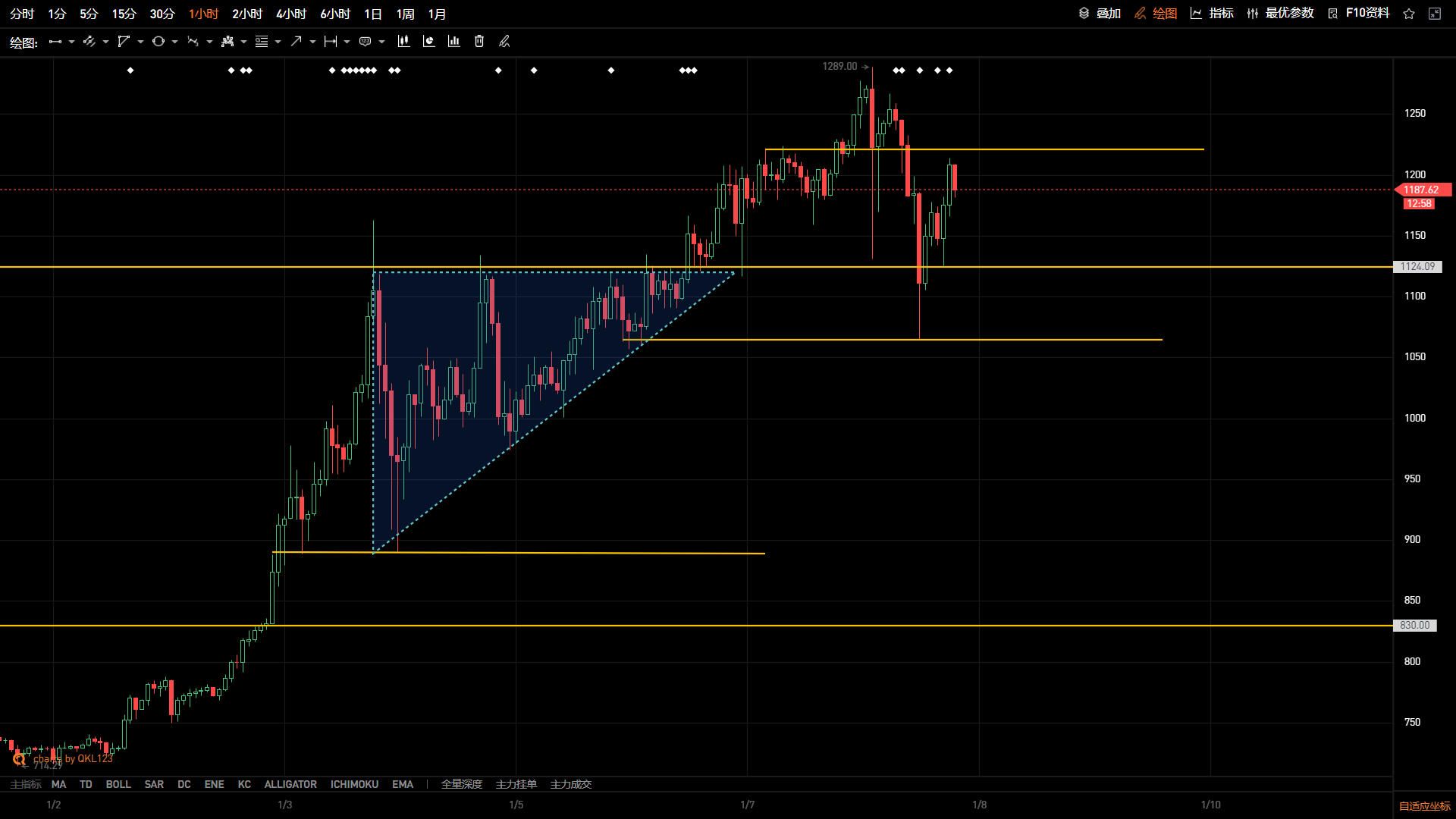Image resolution: width=1456 pixels, height=819 pixels.
Task: Toggle the 自适应坐标 auto-scale option
Action: tap(1424, 806)
